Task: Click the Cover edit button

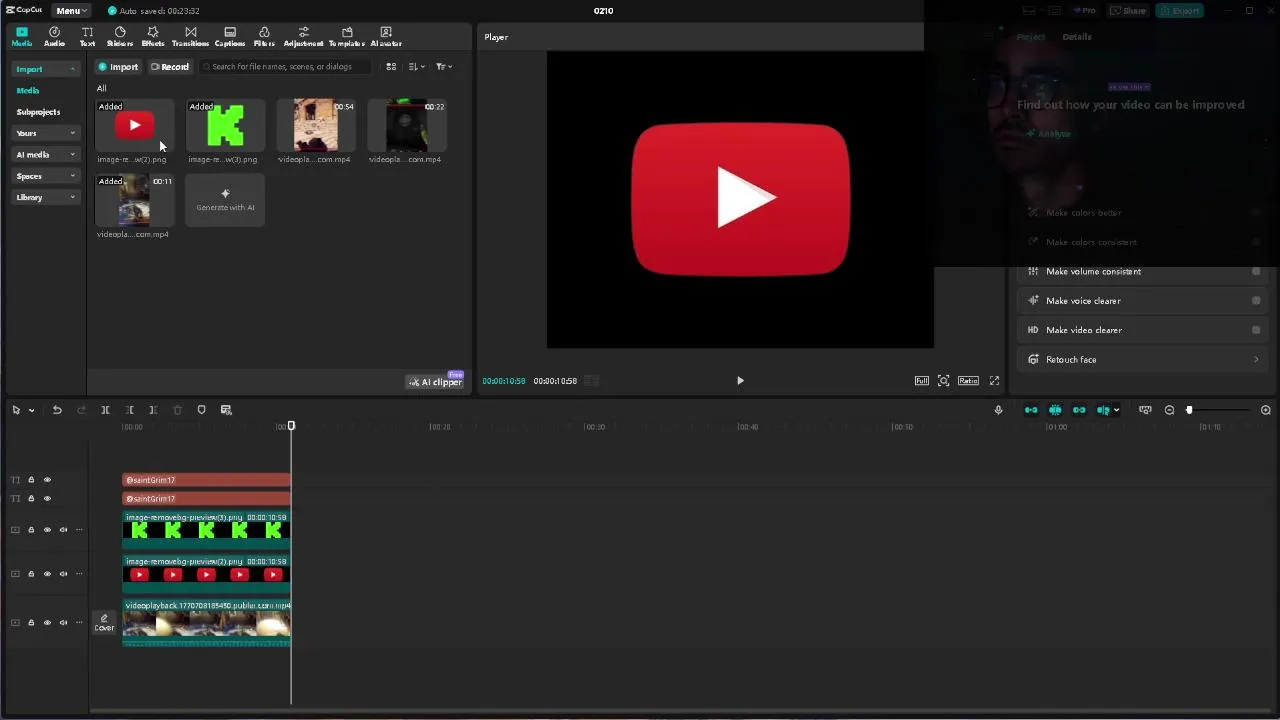Action: coord(104,623)
